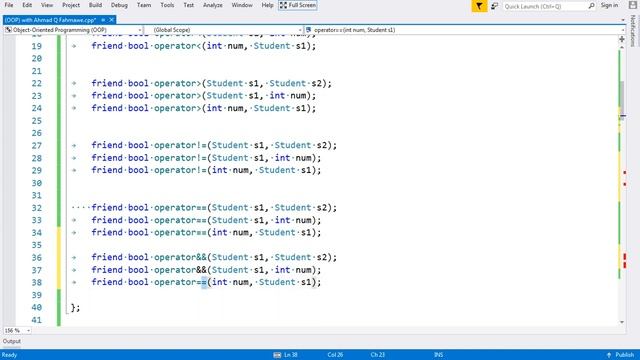Click the Ln 38 status indicator
Viewport: 640px width, 360px height.
click(x=290, y=355)
